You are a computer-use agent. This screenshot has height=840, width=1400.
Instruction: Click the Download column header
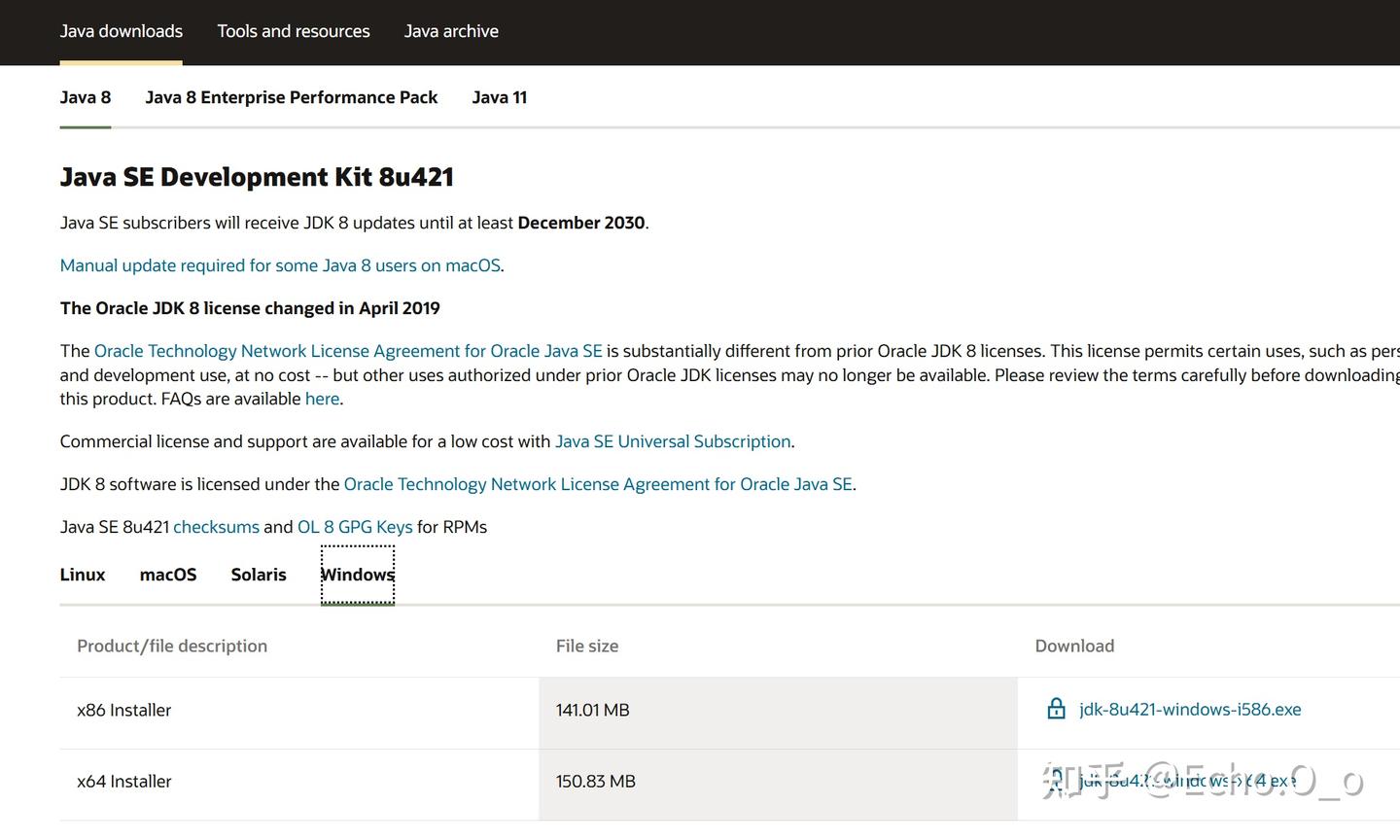[1074, 647]
